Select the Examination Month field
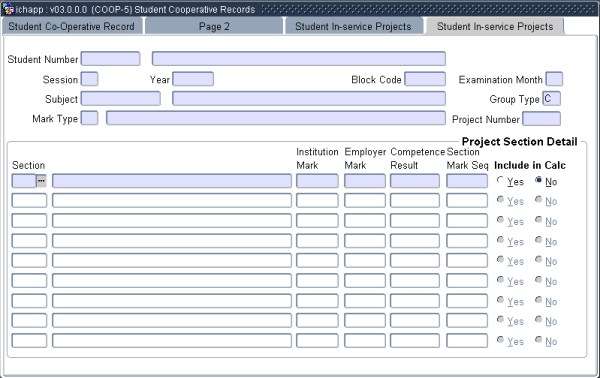600x378 pixels. click(554, 79)
